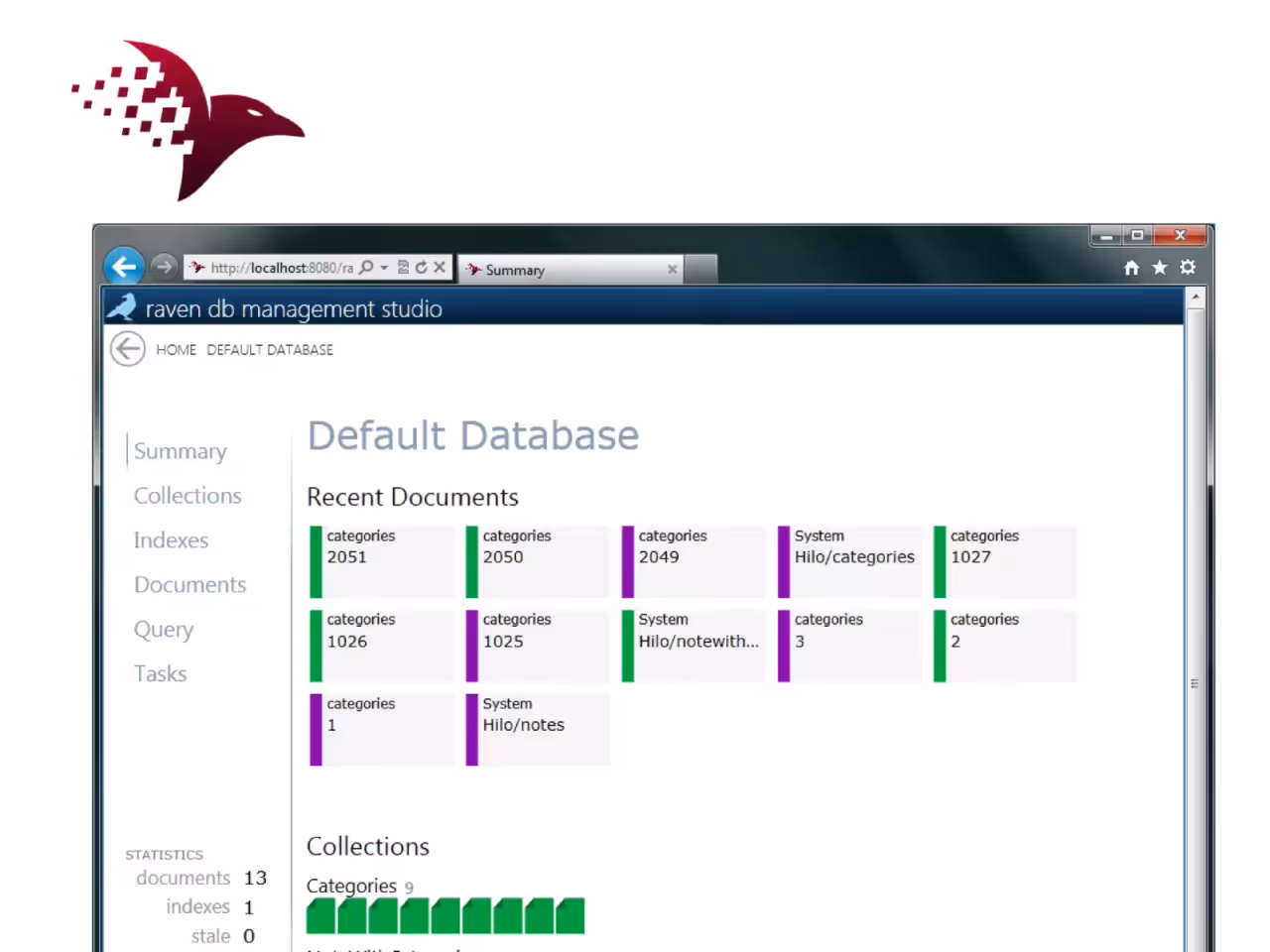The height and width of the screenshot is (952, 1270).
Task: Click the refresh page icon
Action: click(421, 268)
